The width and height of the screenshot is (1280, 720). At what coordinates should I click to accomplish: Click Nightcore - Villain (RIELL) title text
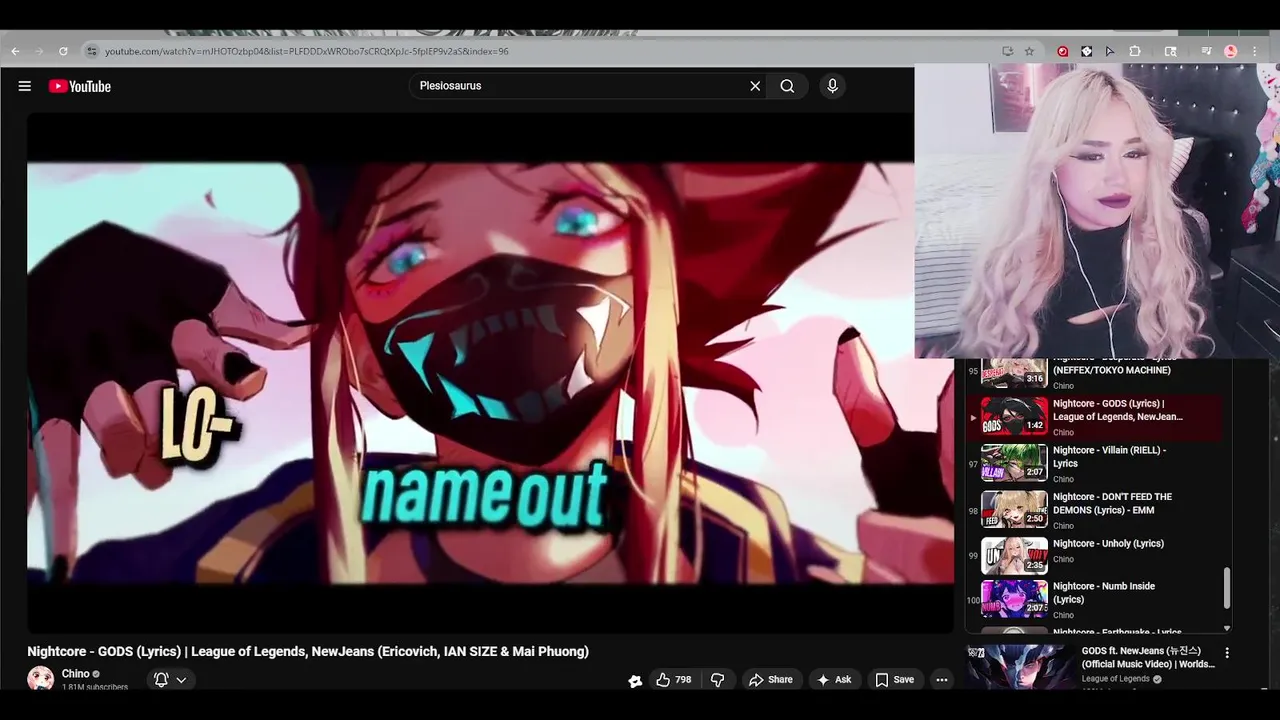click(1109, 457)
